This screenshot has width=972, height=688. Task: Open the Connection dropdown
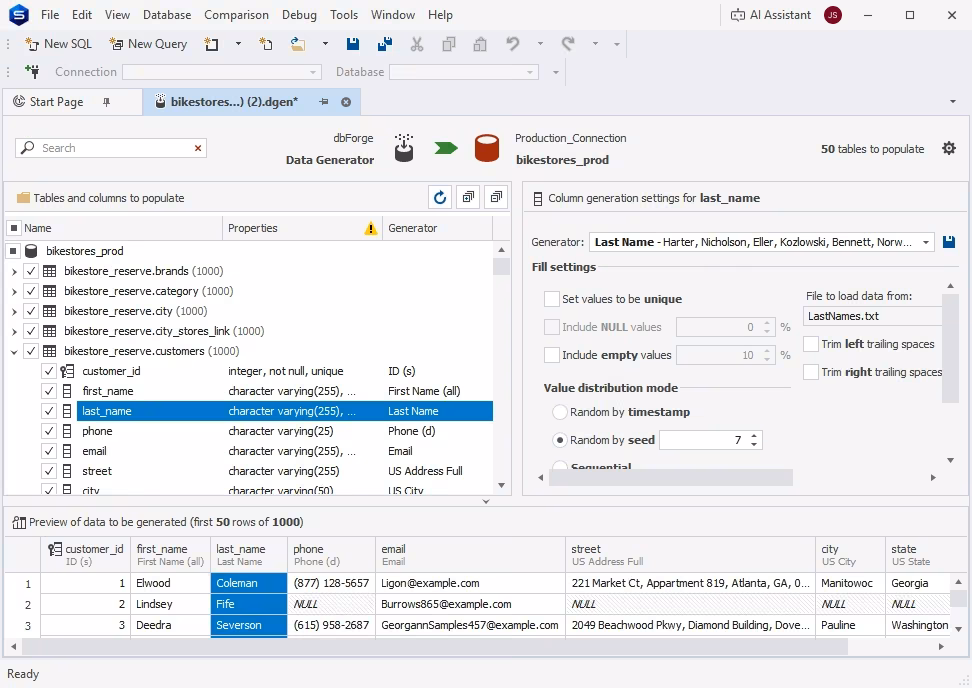(313, 72)
